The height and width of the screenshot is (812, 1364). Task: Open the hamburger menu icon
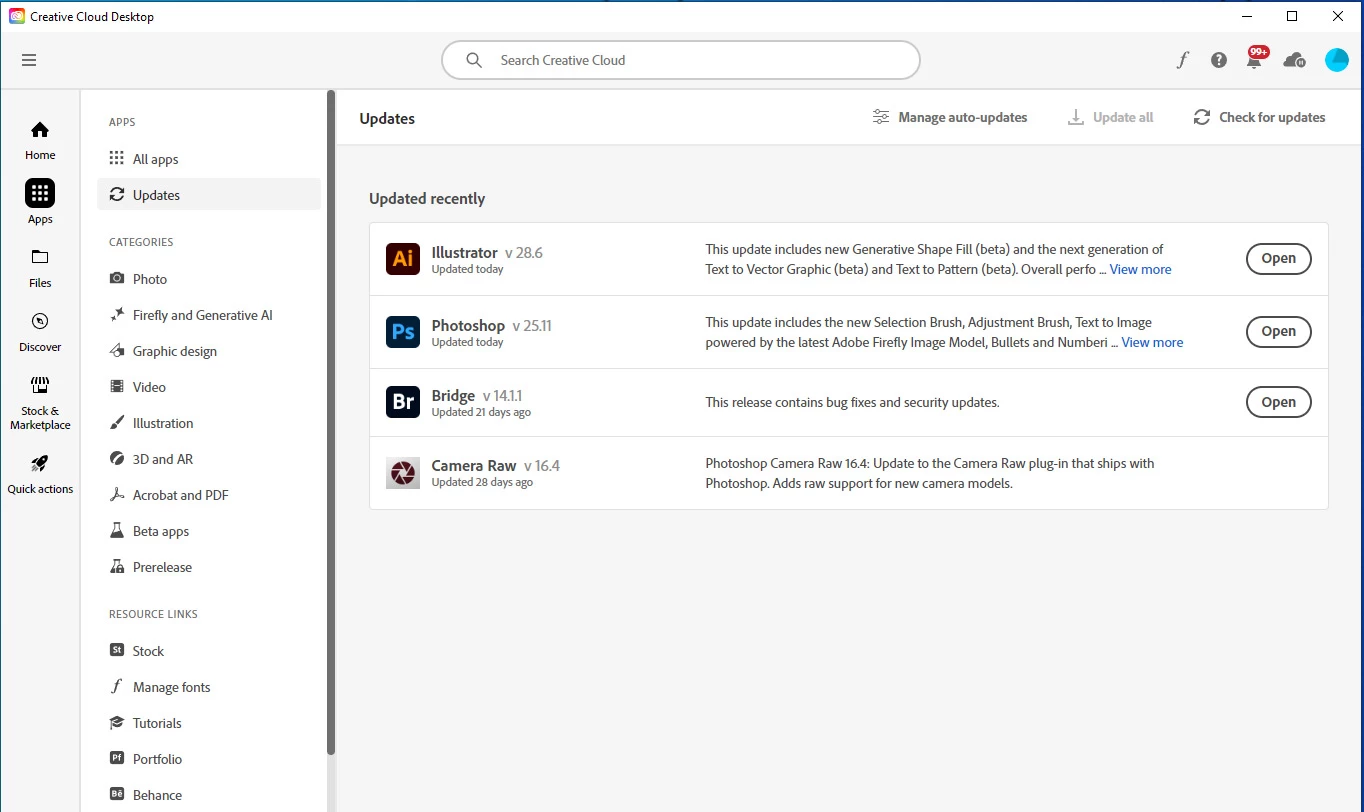29,60
